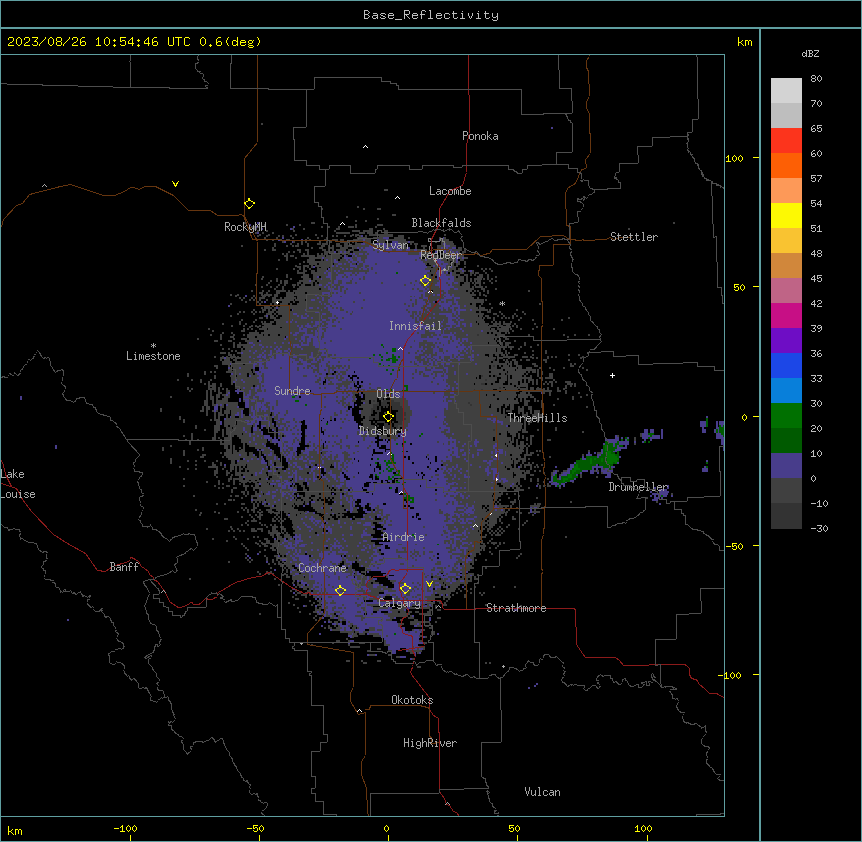Click the Didsbury label
The width and height of the screenshot is (862, 842).
pos(383,431)
